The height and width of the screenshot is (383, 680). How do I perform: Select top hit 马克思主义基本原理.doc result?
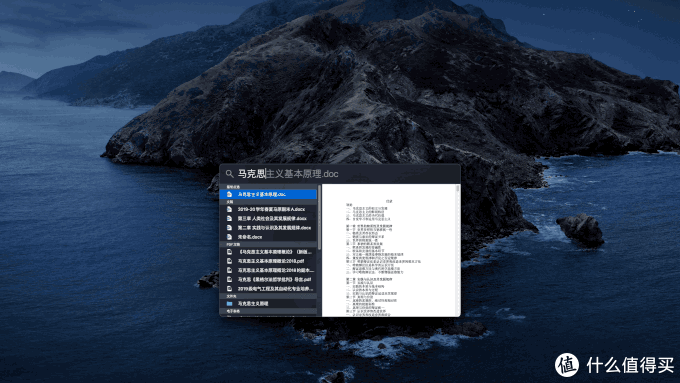tap(268, 194)
